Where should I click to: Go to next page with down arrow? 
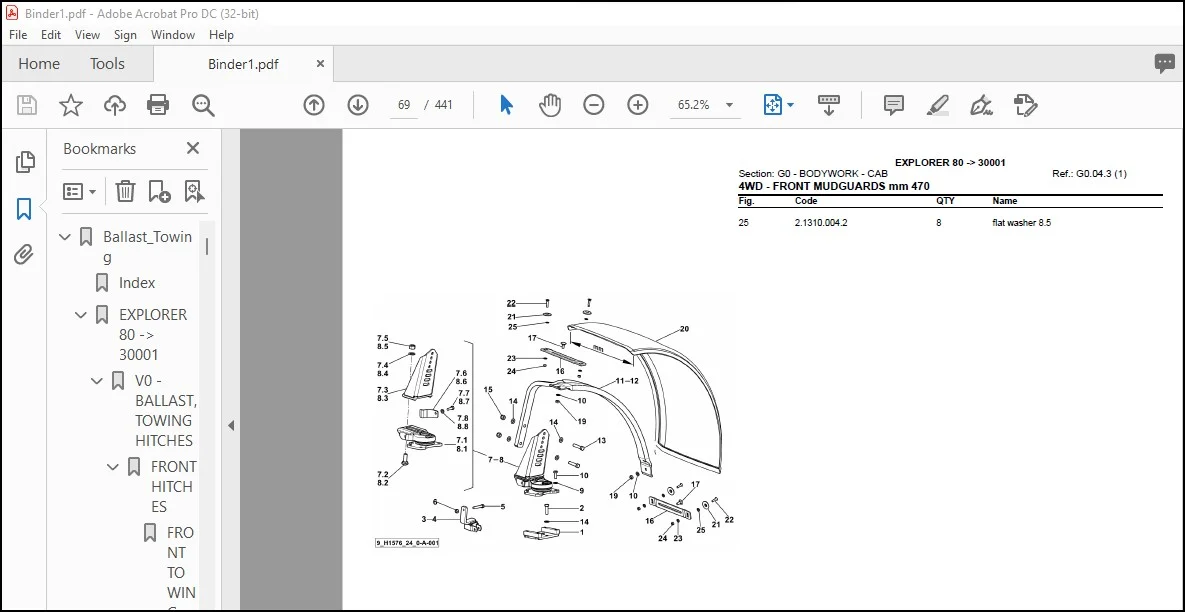(x=357, y=105)
